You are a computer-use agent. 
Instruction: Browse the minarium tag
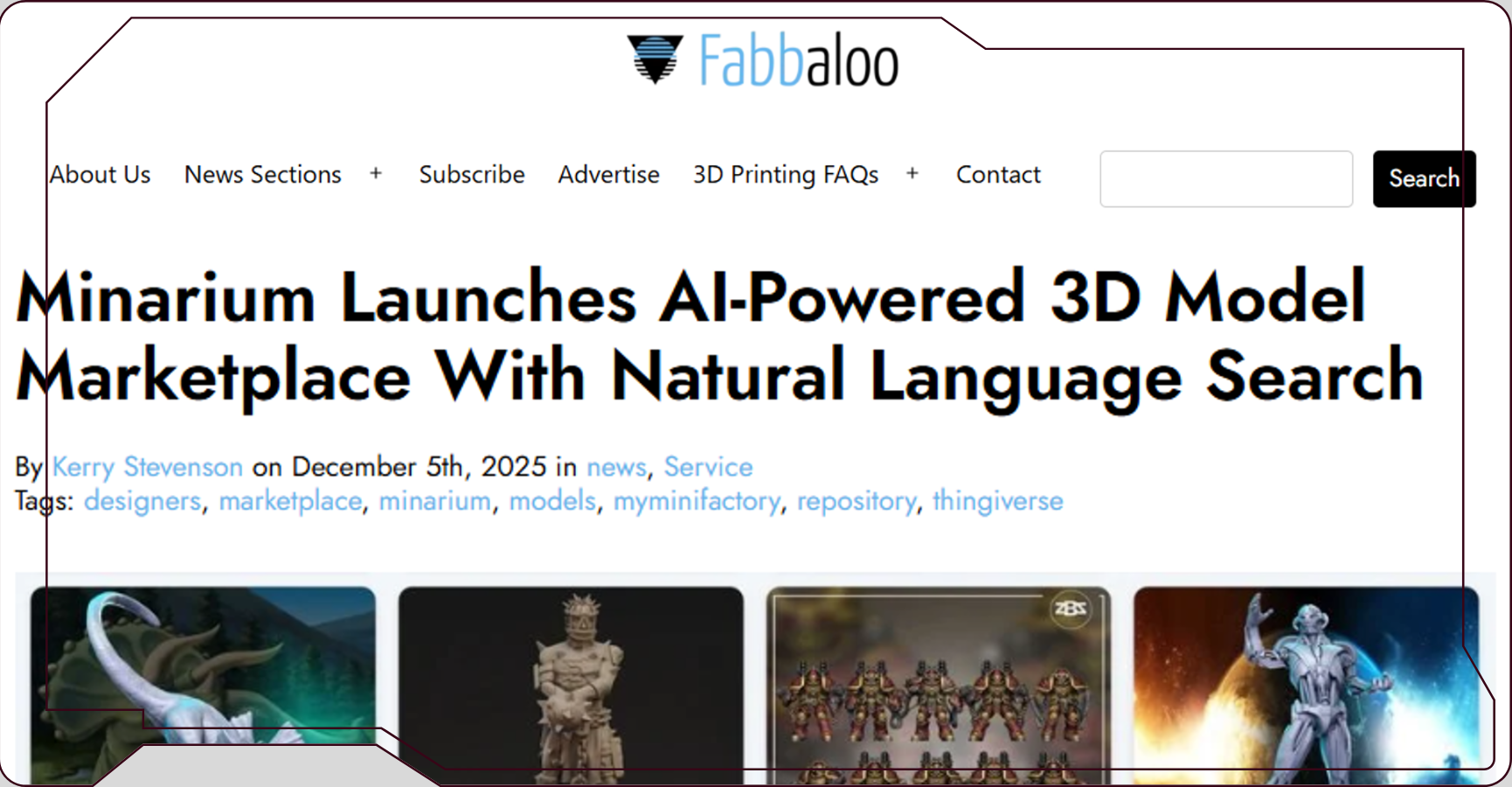434,500
